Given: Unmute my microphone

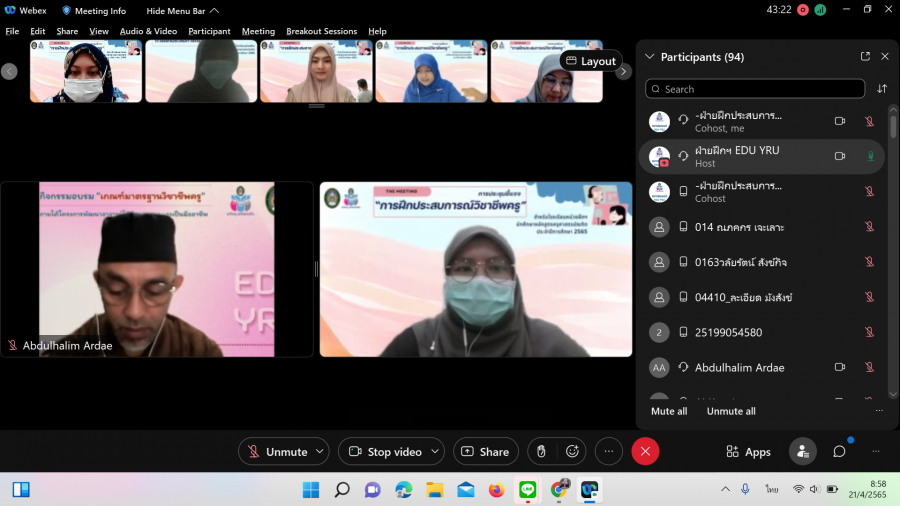Looking at the screenshot, I should click(276, 452).
